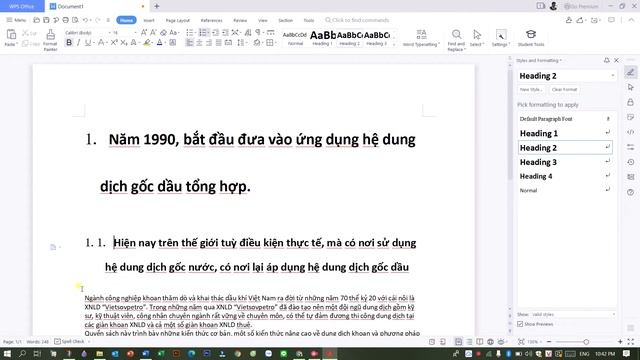Align paragraph to the left

click(189, 42)
